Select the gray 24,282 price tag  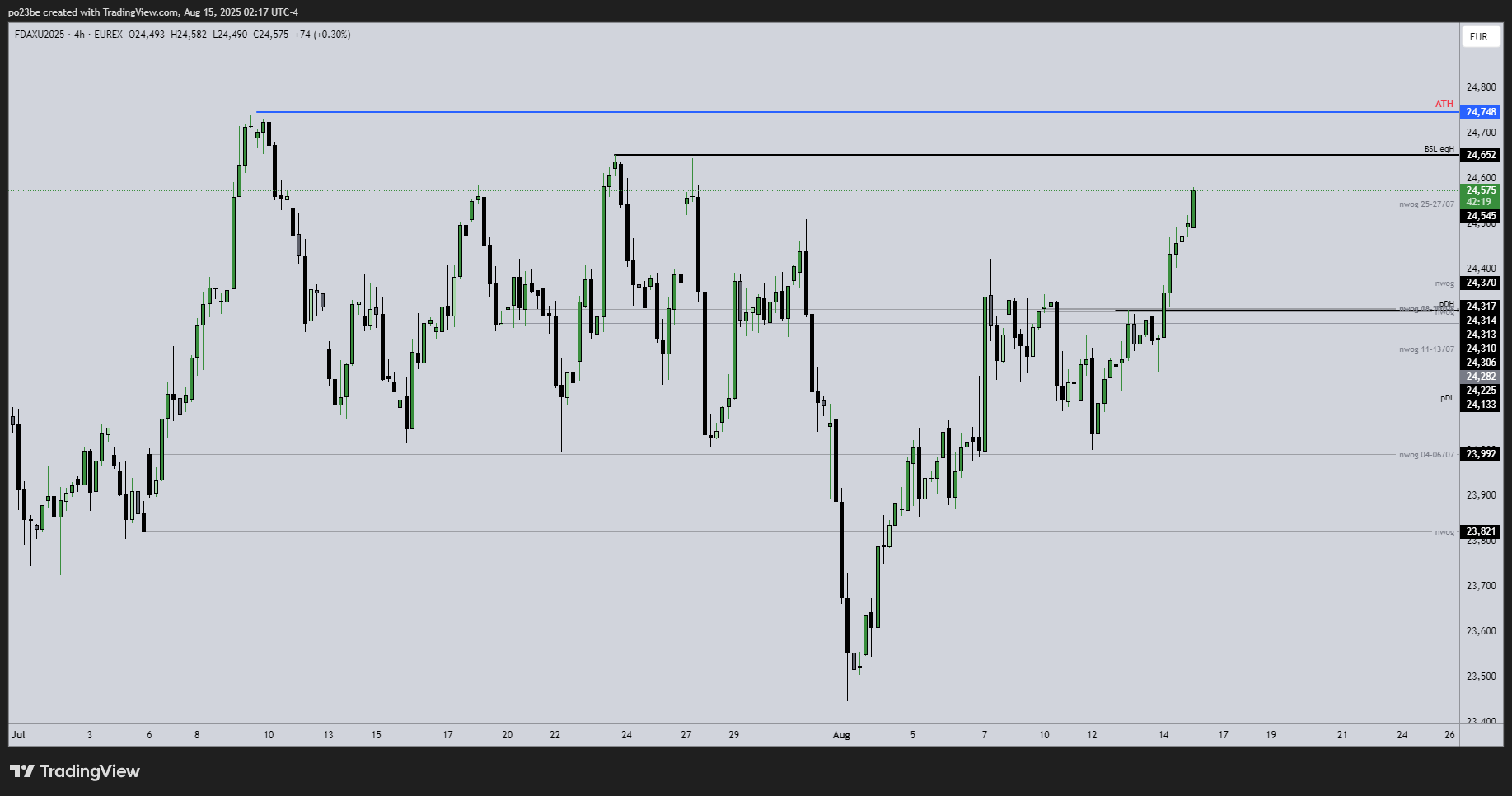pyautogui.click(x=1481, y=377)
